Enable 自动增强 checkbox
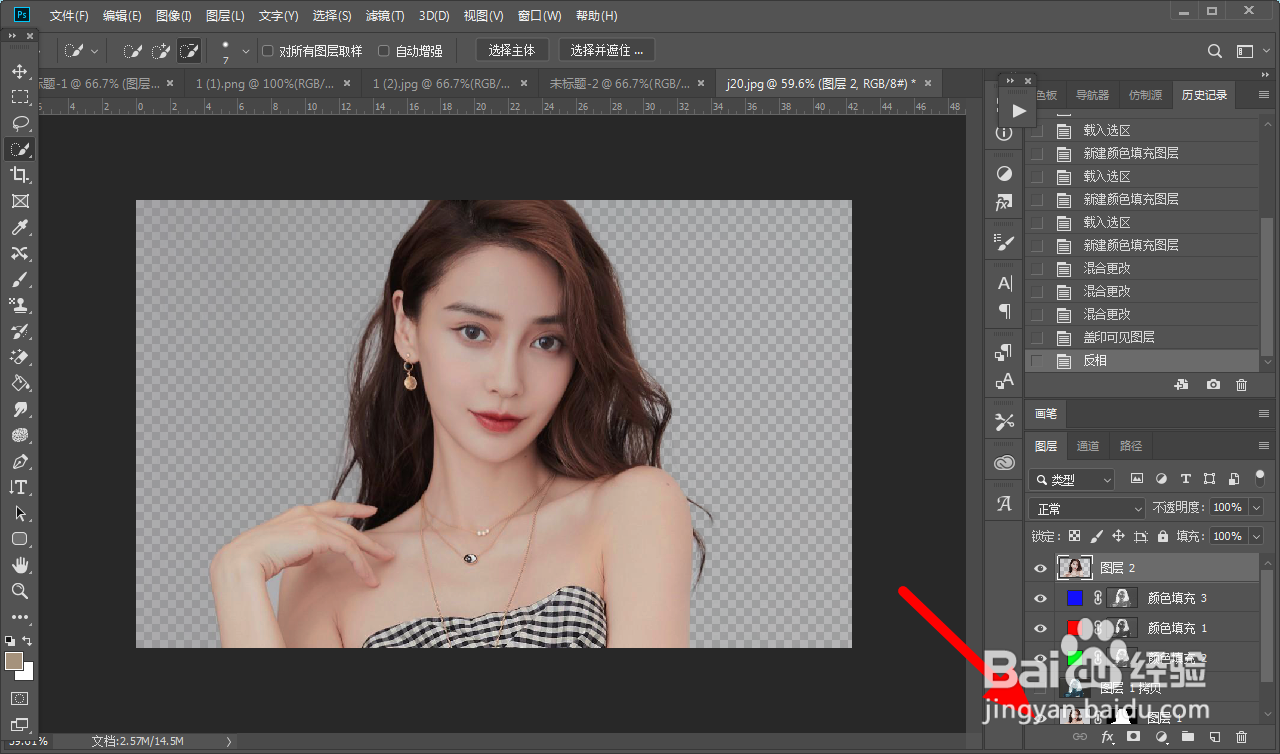1280x754 pixels. [384, 51]
